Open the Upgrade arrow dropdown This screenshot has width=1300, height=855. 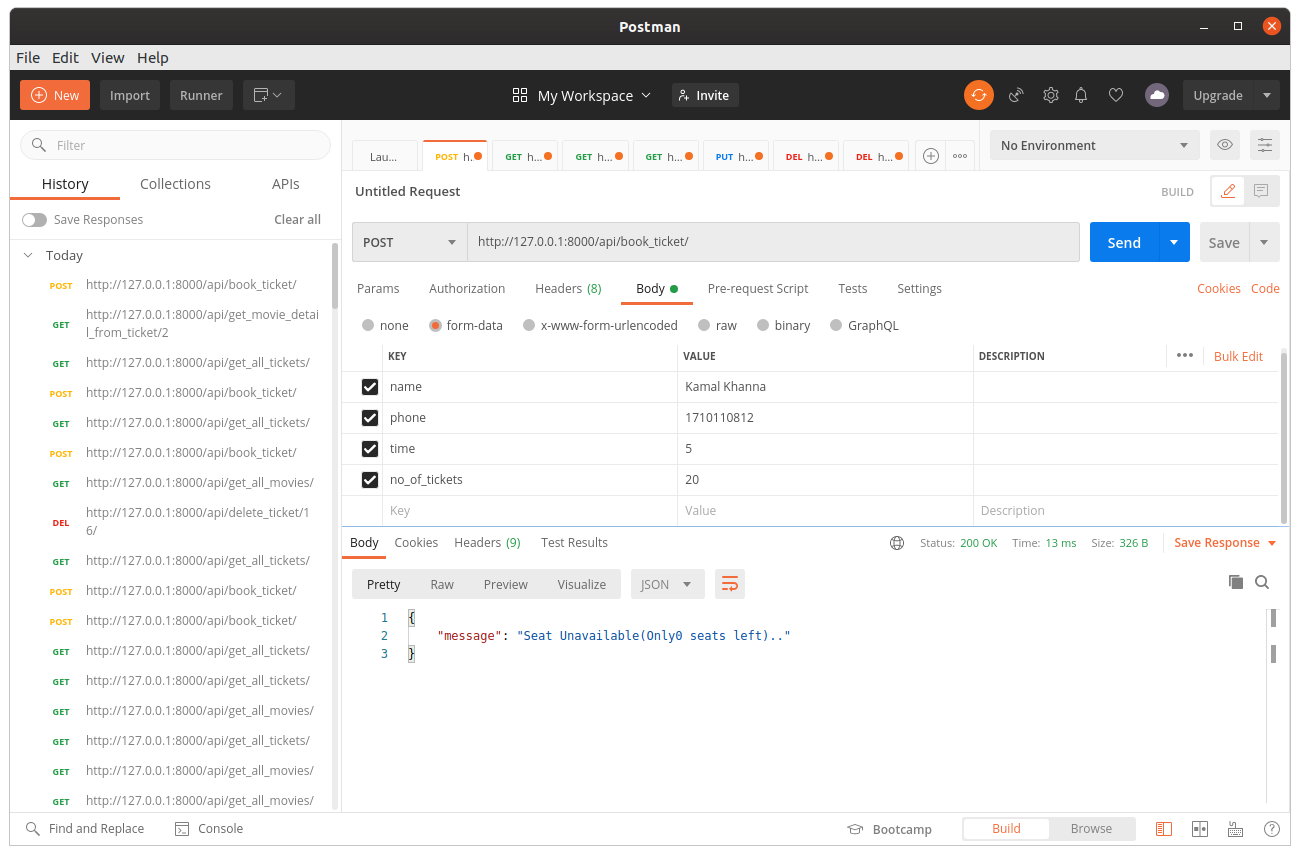click(x=1267, y=95)
